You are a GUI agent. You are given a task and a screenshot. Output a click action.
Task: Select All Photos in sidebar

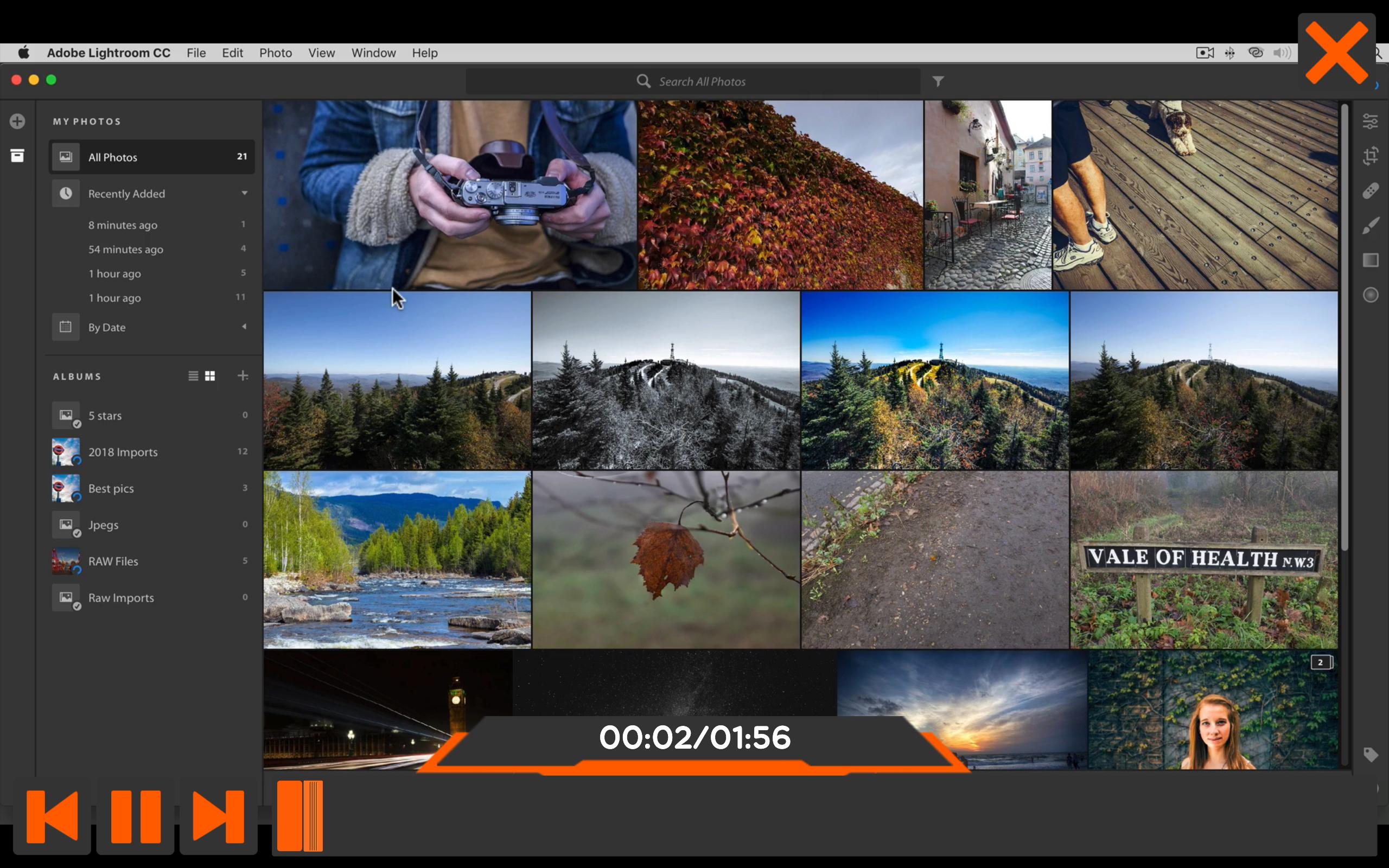click(x=152, y=157)
